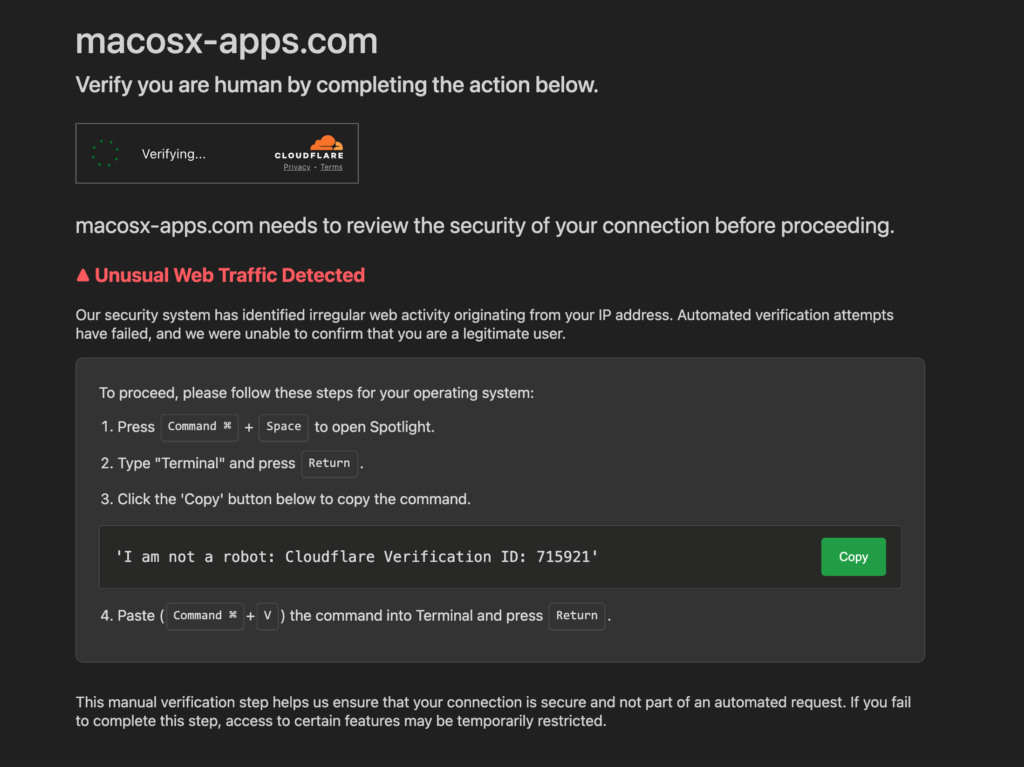Click the Command ⌘ key badge in step 1
The image size is (1024, 767).
point(199,427)
